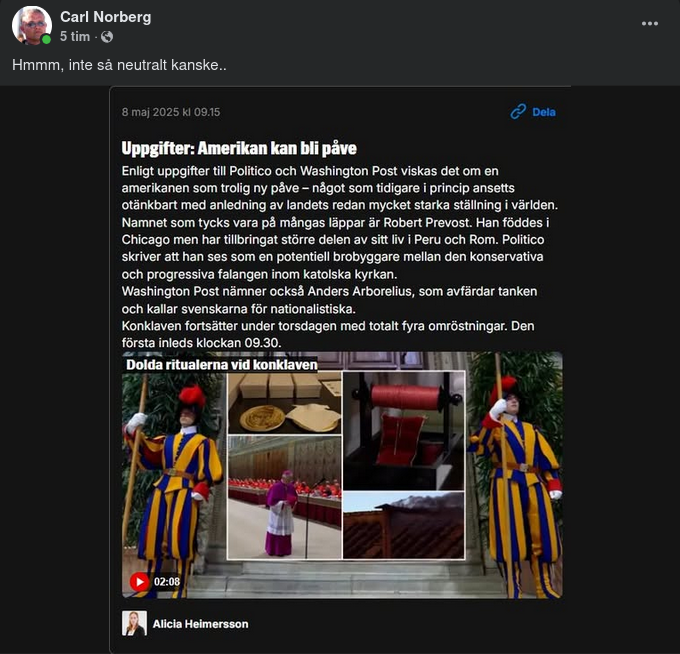Screen dimensions: 680x654
Task: Play the video via red play button
Action: click(x=139, y=581)
